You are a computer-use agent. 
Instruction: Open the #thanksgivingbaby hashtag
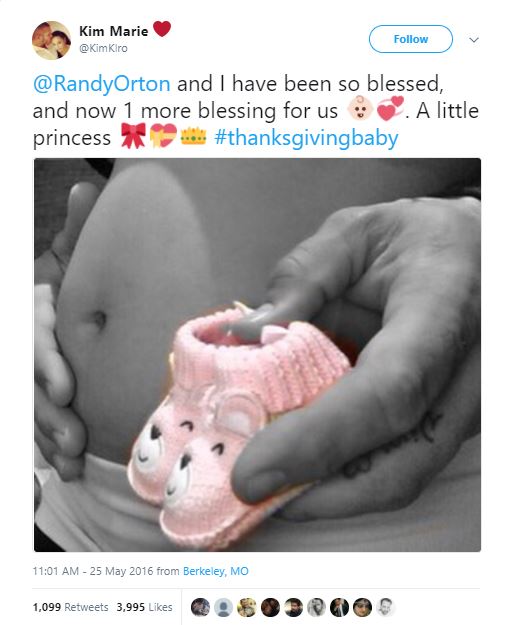point(306,138)
